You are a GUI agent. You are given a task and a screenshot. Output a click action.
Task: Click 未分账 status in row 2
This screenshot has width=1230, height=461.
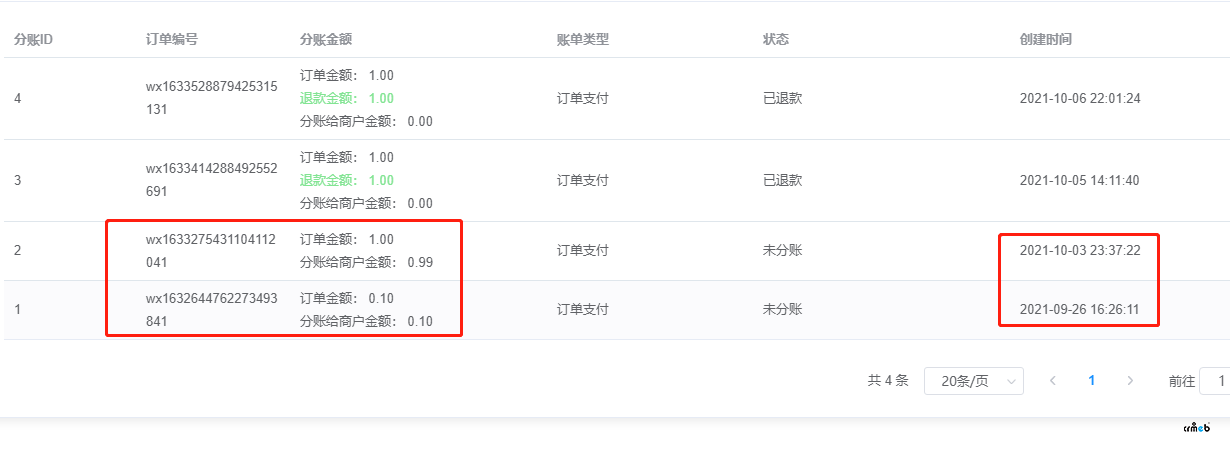(x=783, y=250)
